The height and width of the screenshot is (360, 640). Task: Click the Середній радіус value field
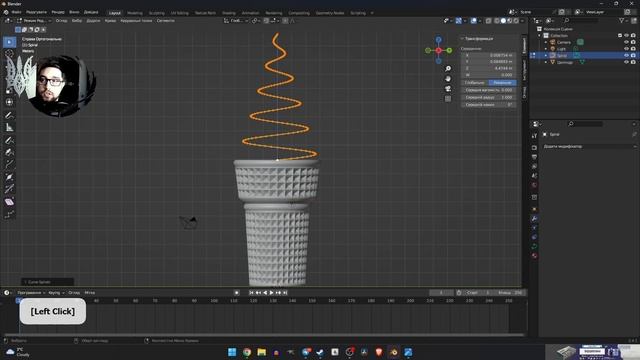click(x=489, y=97)
